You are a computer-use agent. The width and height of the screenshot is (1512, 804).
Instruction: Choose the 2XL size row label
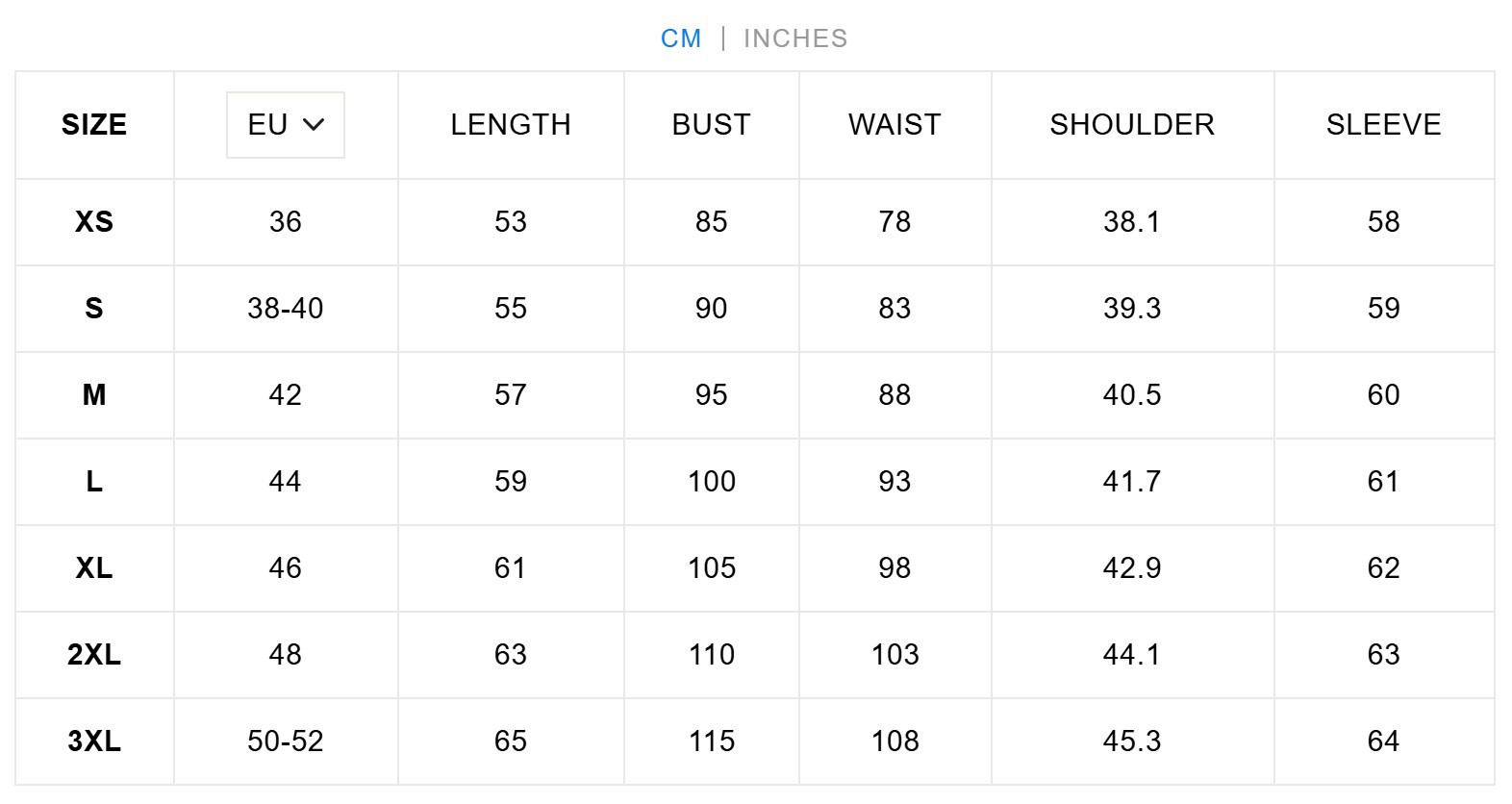click(94, 655)
